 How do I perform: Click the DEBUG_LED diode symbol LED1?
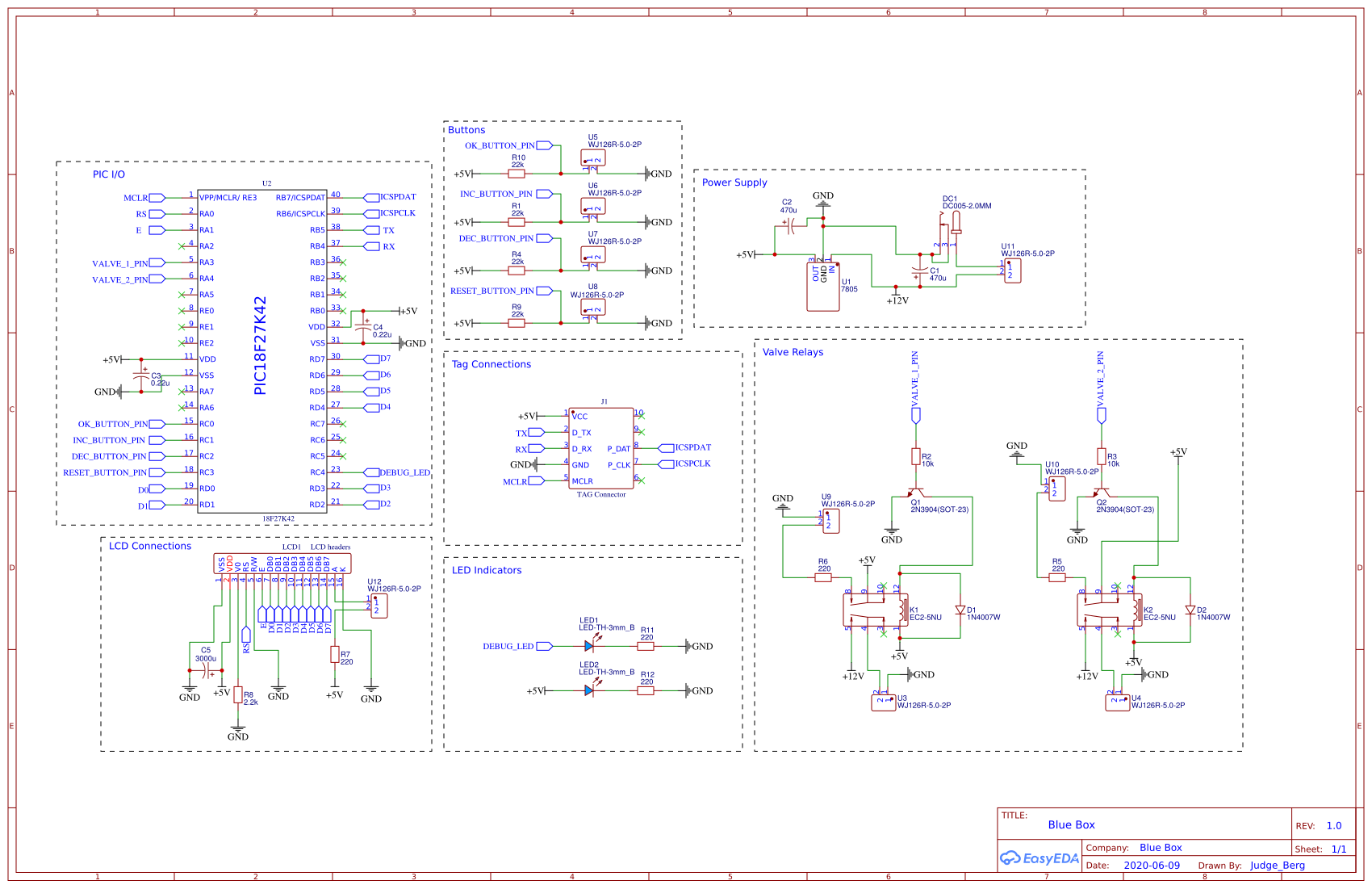click(x=588, y=646)
